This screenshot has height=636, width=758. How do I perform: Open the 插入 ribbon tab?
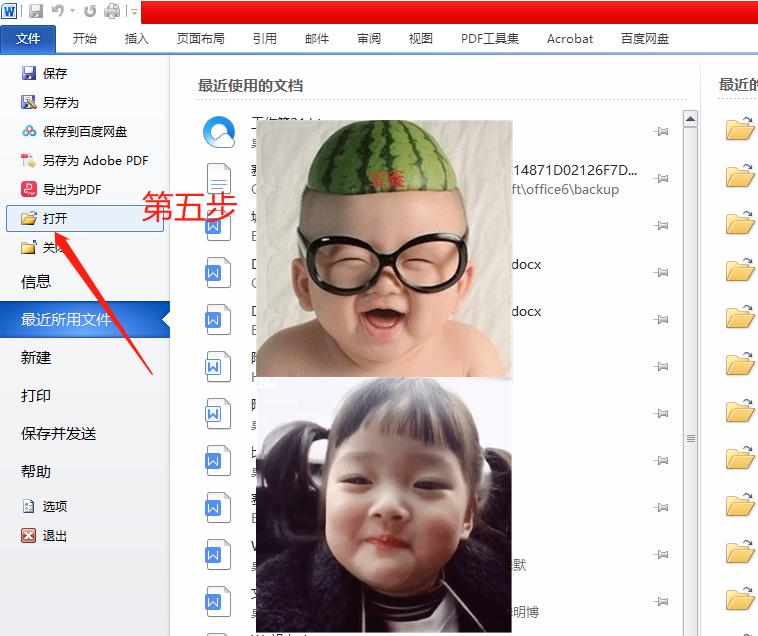(x=136, y=39)
